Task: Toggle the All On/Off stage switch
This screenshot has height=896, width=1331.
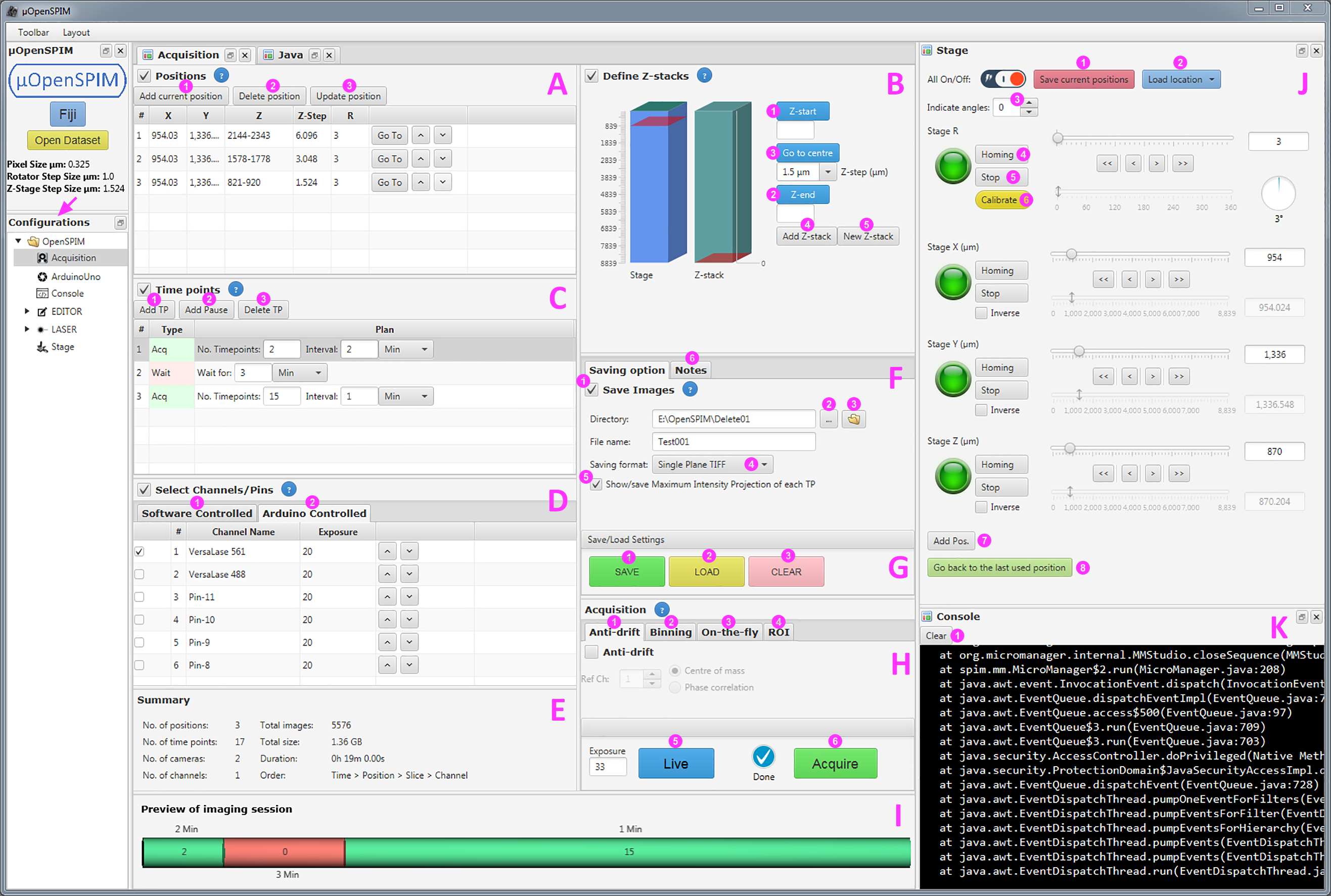Action: tap(1003, 79)
